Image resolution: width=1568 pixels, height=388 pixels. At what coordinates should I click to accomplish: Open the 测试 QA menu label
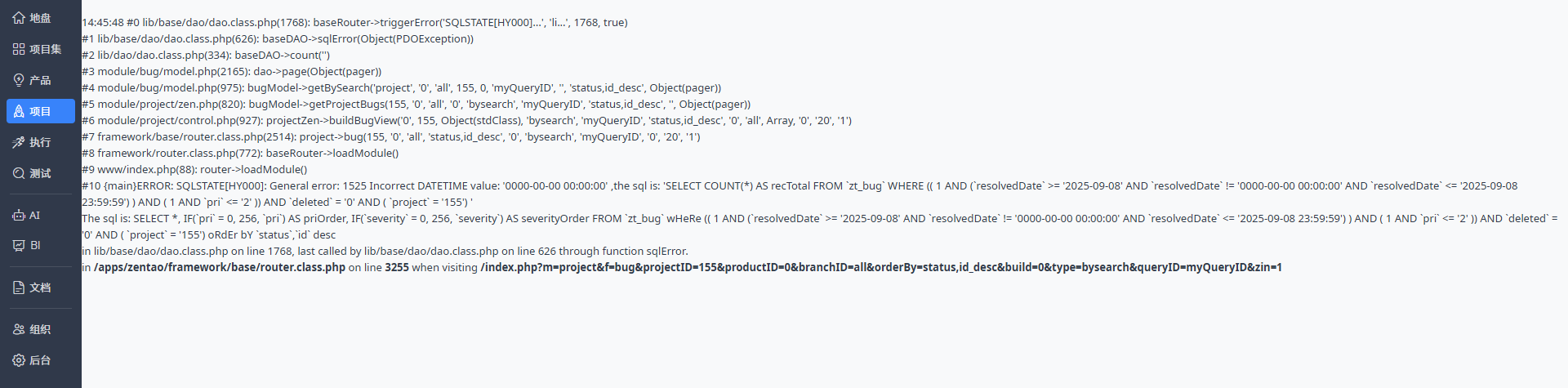(x=40, y=173)
